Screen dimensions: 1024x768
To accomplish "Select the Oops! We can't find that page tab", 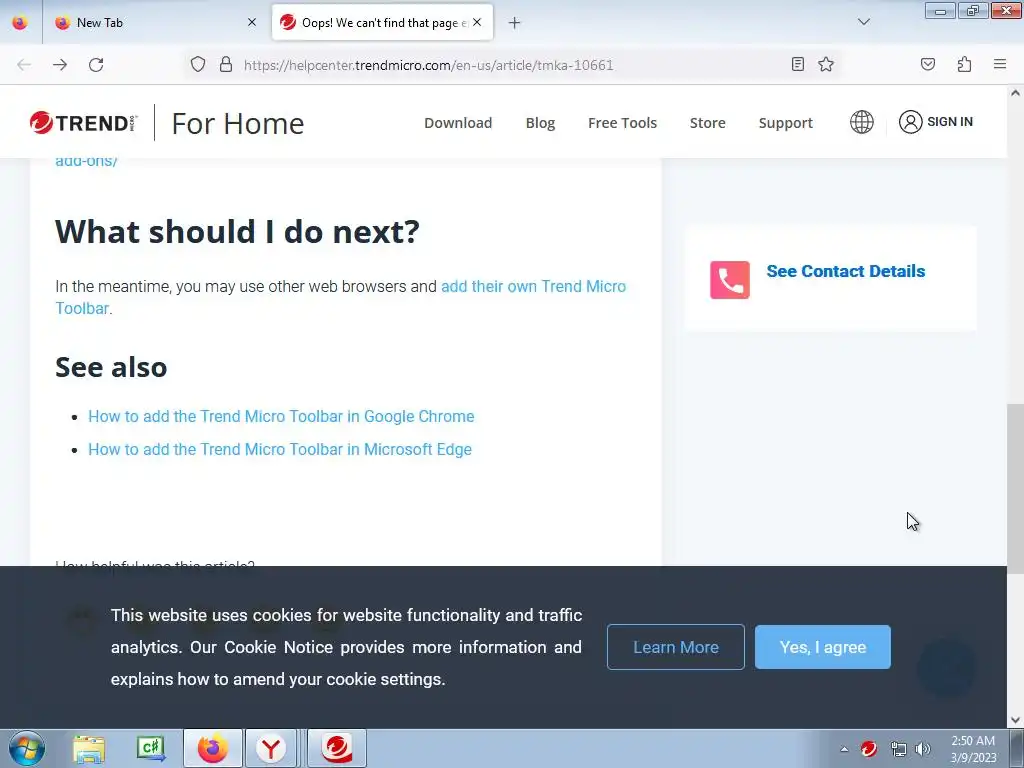I will (382, 22).
